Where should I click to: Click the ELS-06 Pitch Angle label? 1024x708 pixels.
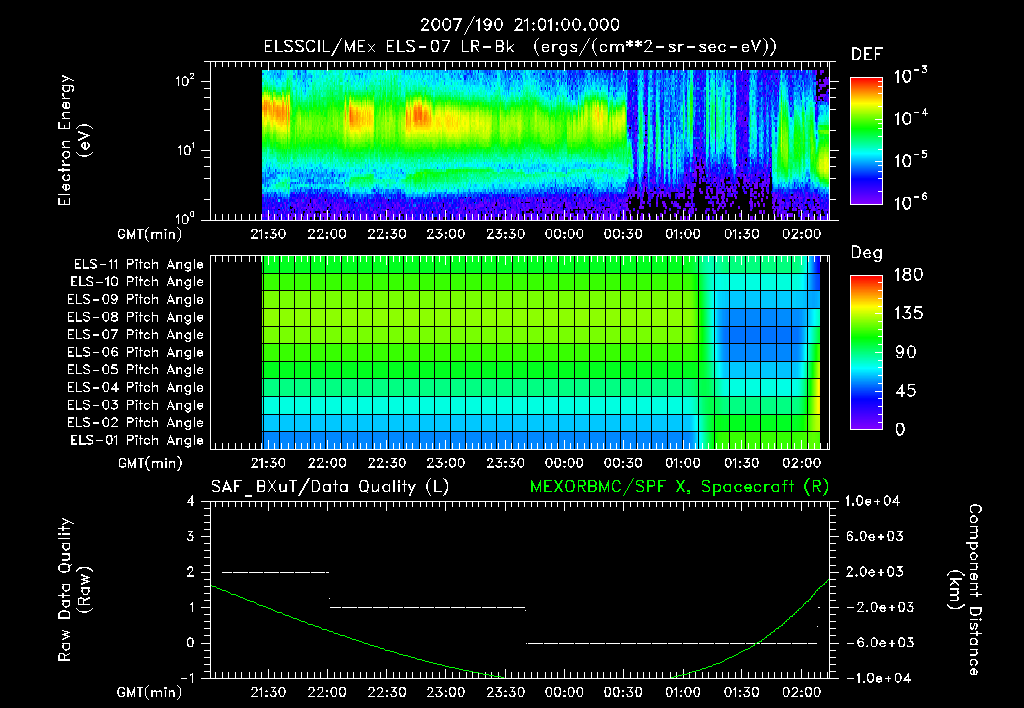(135, 353)
